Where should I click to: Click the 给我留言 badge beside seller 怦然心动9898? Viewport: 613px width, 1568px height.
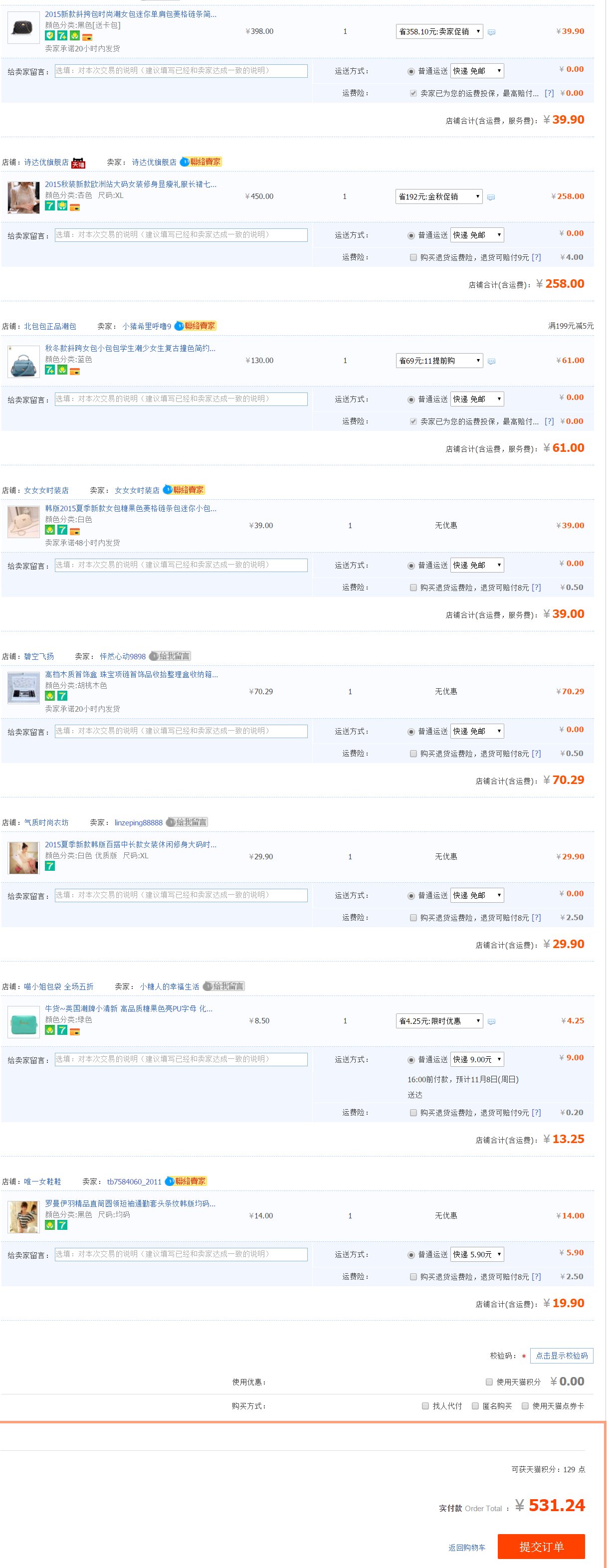point(171,656)
